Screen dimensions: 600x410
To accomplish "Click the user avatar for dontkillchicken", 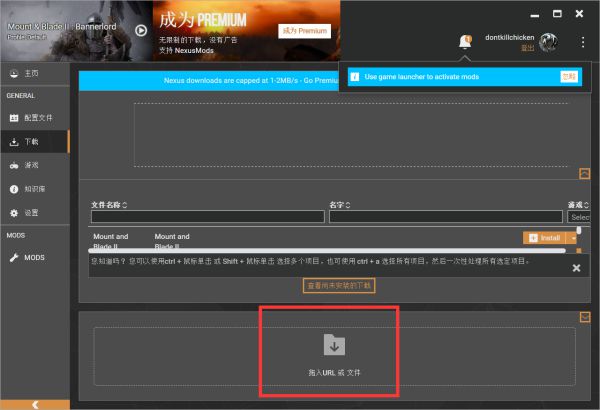I will tap(547, 42).
